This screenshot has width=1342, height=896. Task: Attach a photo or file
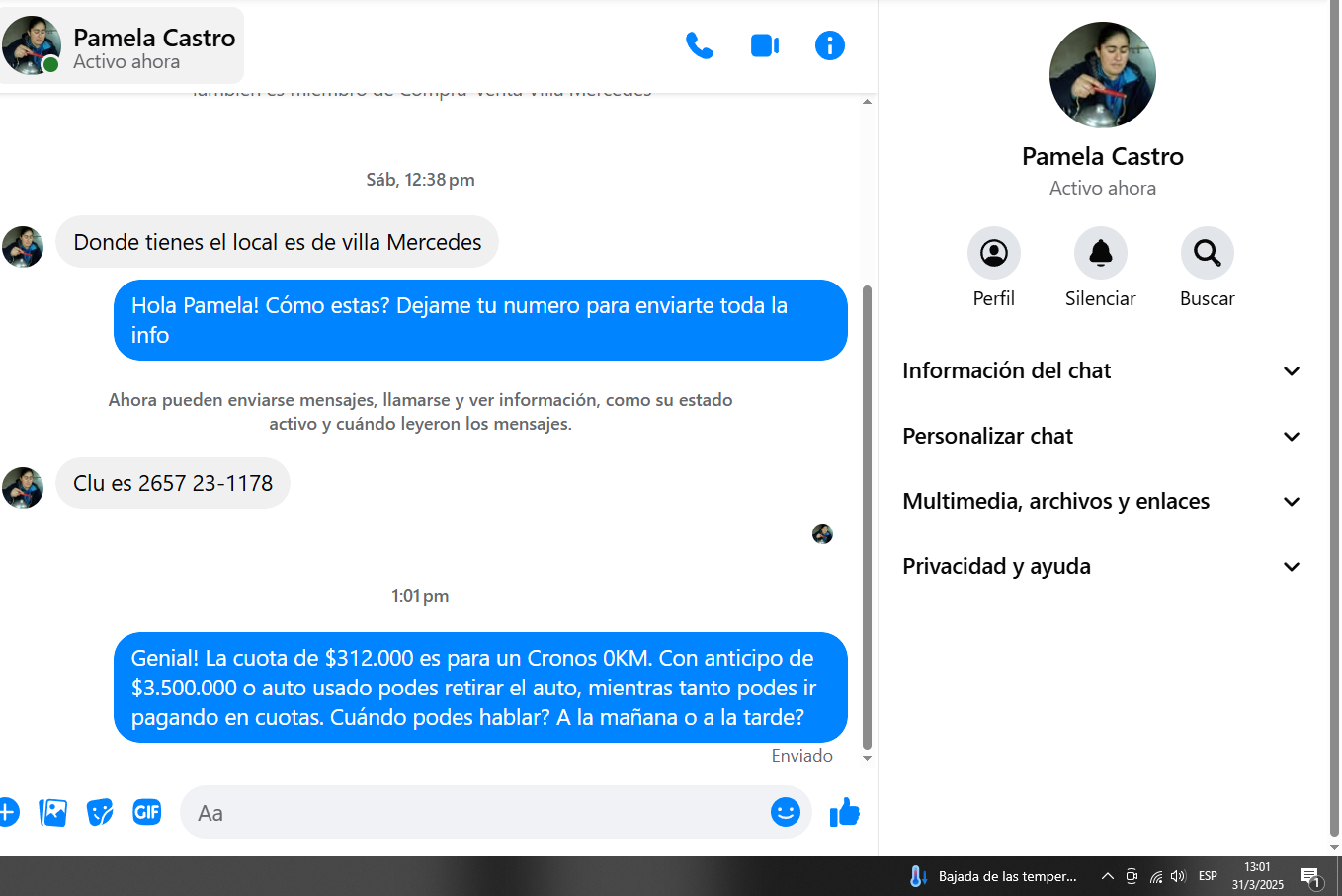[52, 812]
